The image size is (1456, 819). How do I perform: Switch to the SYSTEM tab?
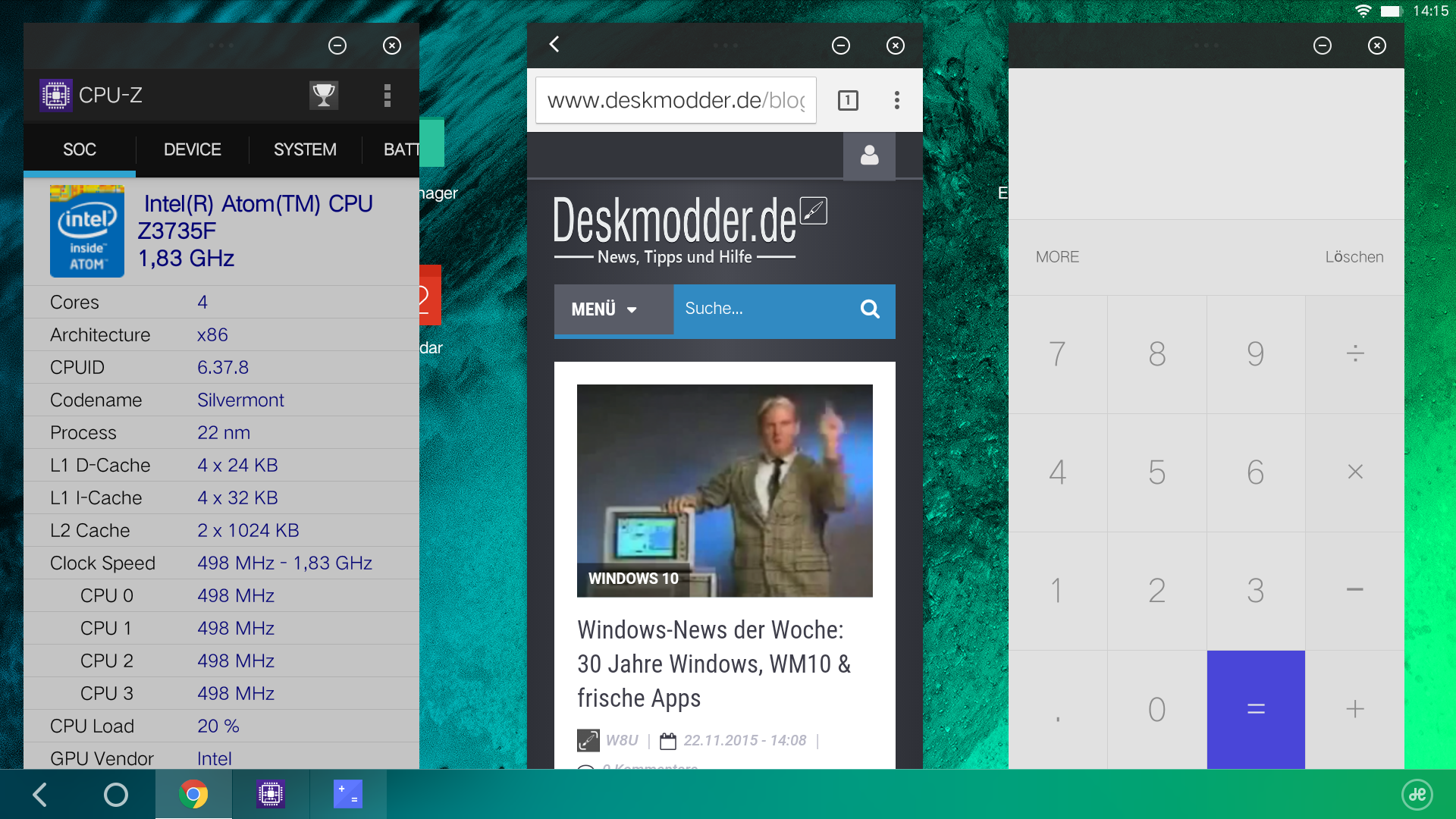click(305, 149)
